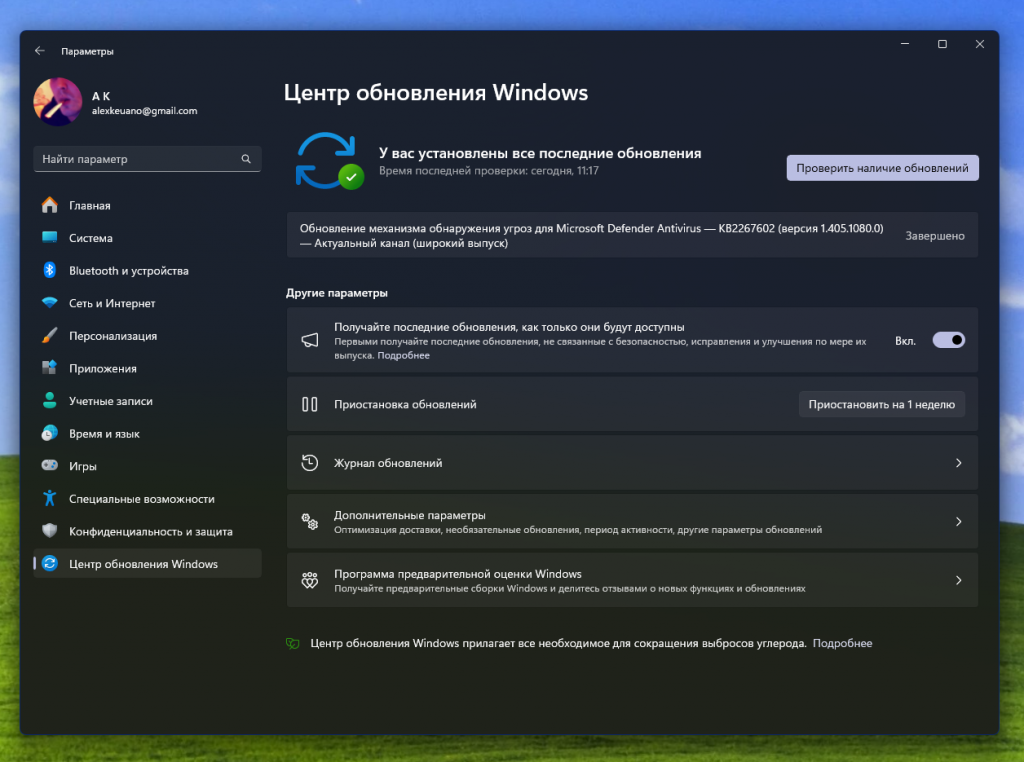Click the pause icon in Приостановка обновлений
1024x762 pixels.
coord(310,404)
